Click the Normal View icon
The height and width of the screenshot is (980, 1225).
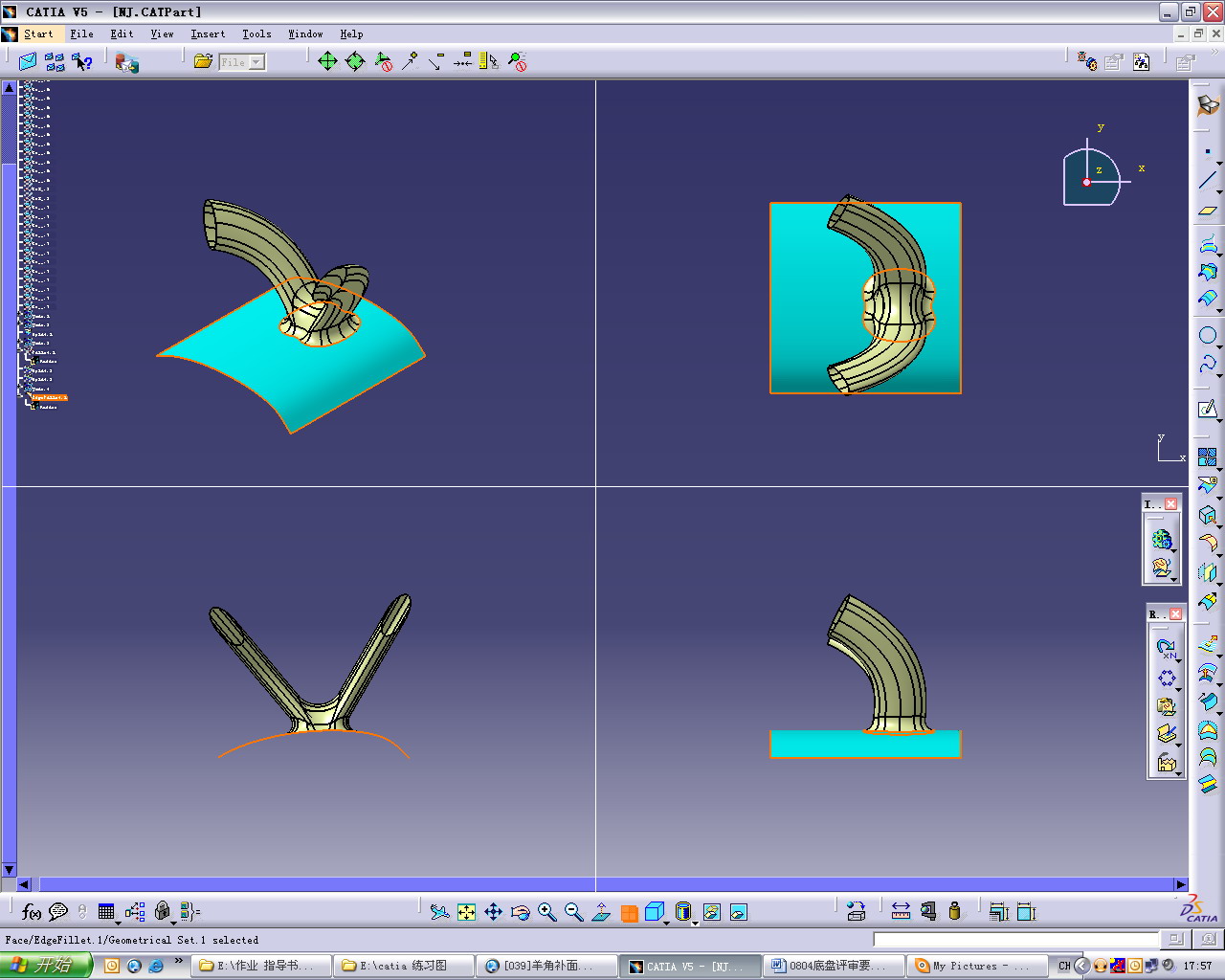pyautogui.click(x=601, y=912)
